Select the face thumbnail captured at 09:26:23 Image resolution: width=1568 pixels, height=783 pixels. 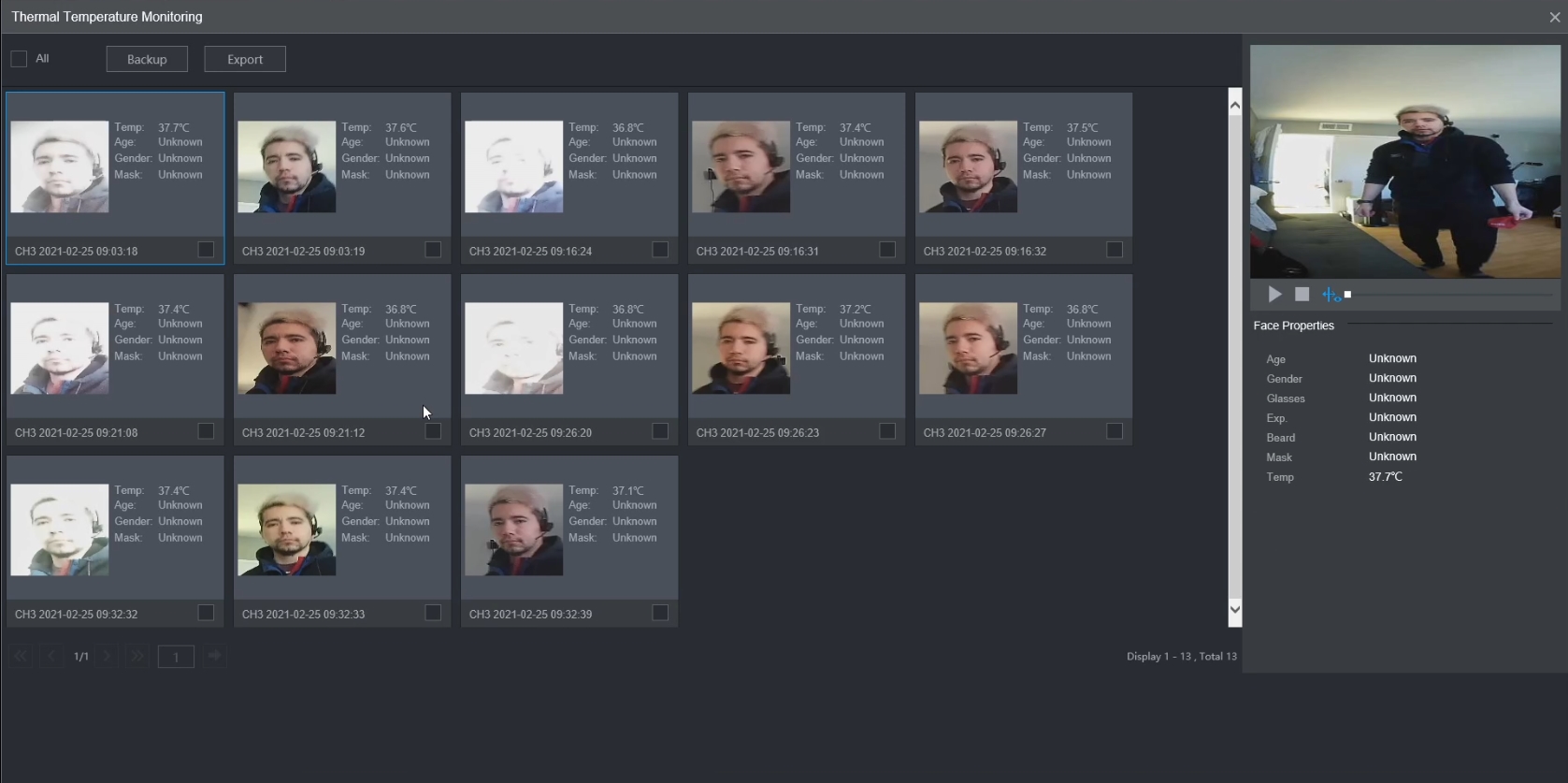tap(741, 348)
